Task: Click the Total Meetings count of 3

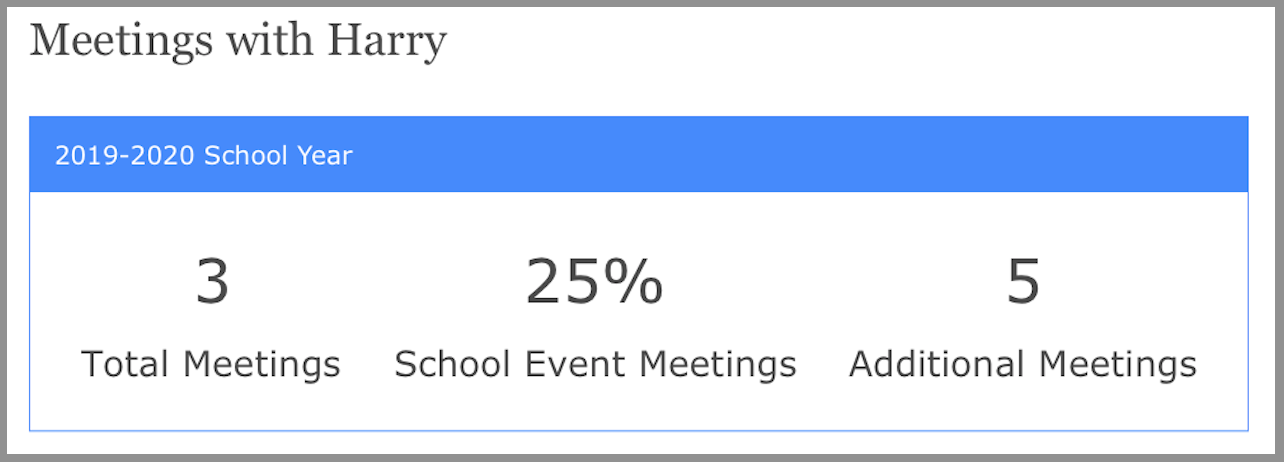Action: tap(212, 282)
